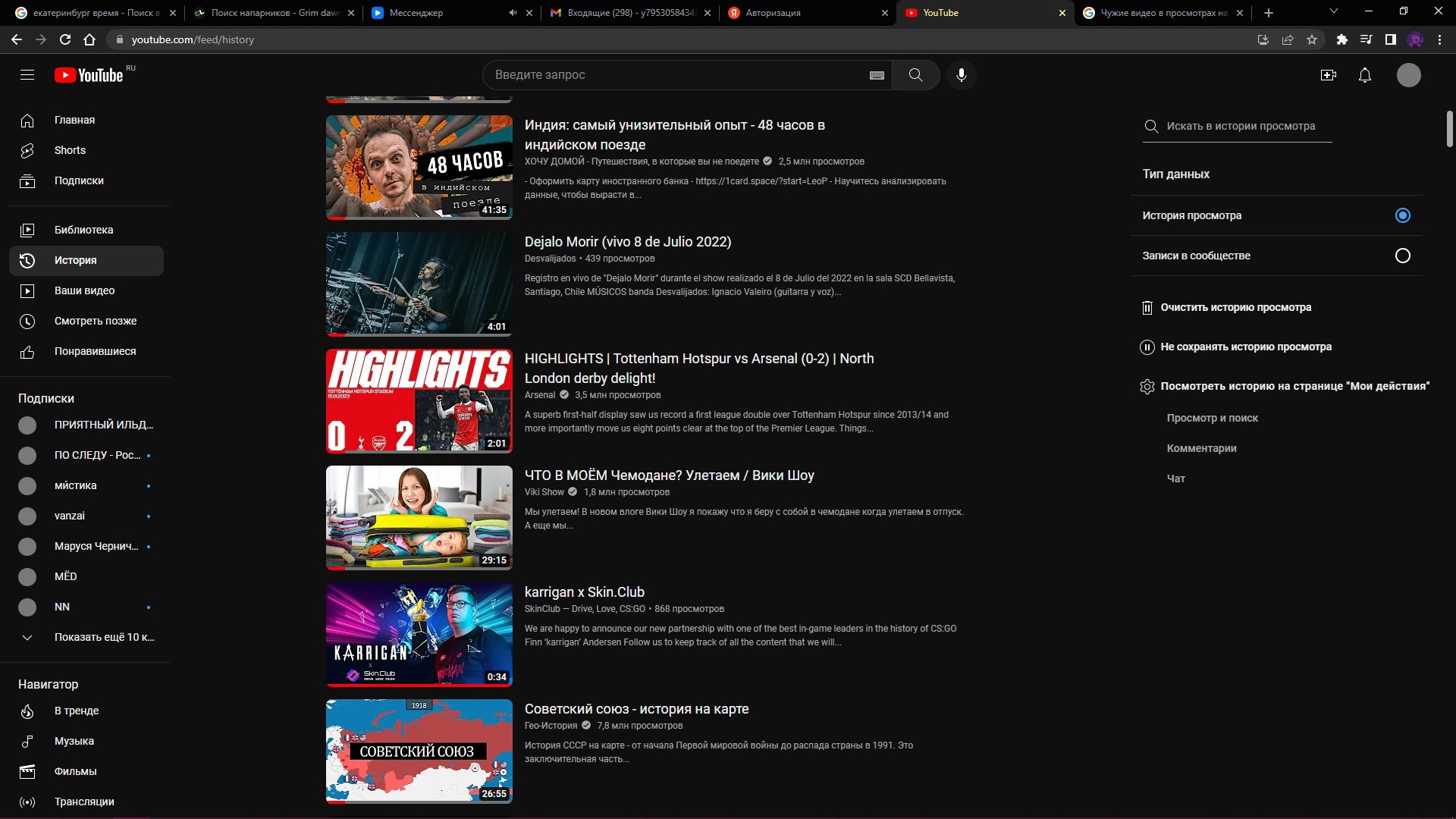Image resolution: width=1456 pixels, height=819 pixels.
Task: Open the YouTube hamburger guide menu
Action: (x=27, y=75)
